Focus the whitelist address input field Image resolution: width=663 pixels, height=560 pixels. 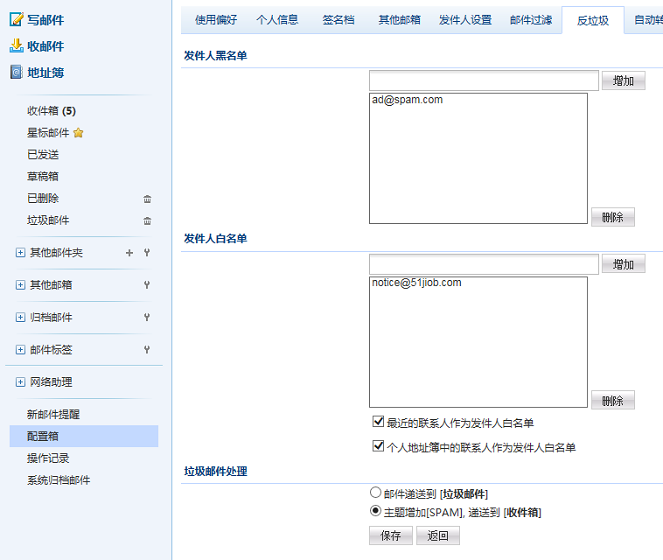pyautogui.click(x=484, y=264)
